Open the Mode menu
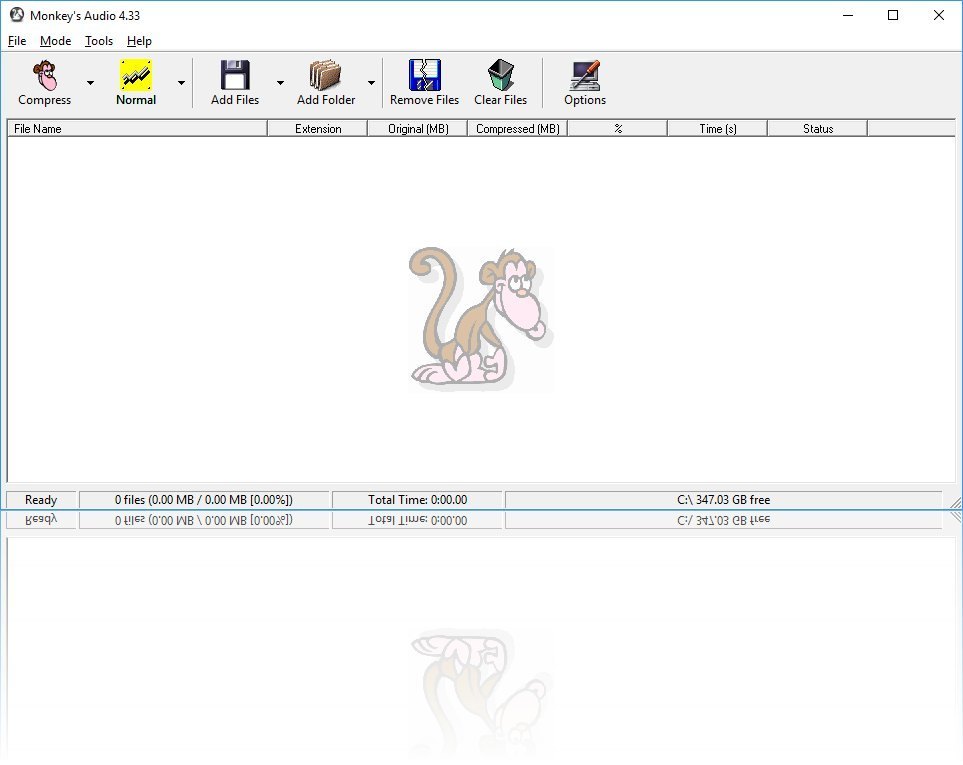This screenshot has width=963, height=765. tap(55, 41)
